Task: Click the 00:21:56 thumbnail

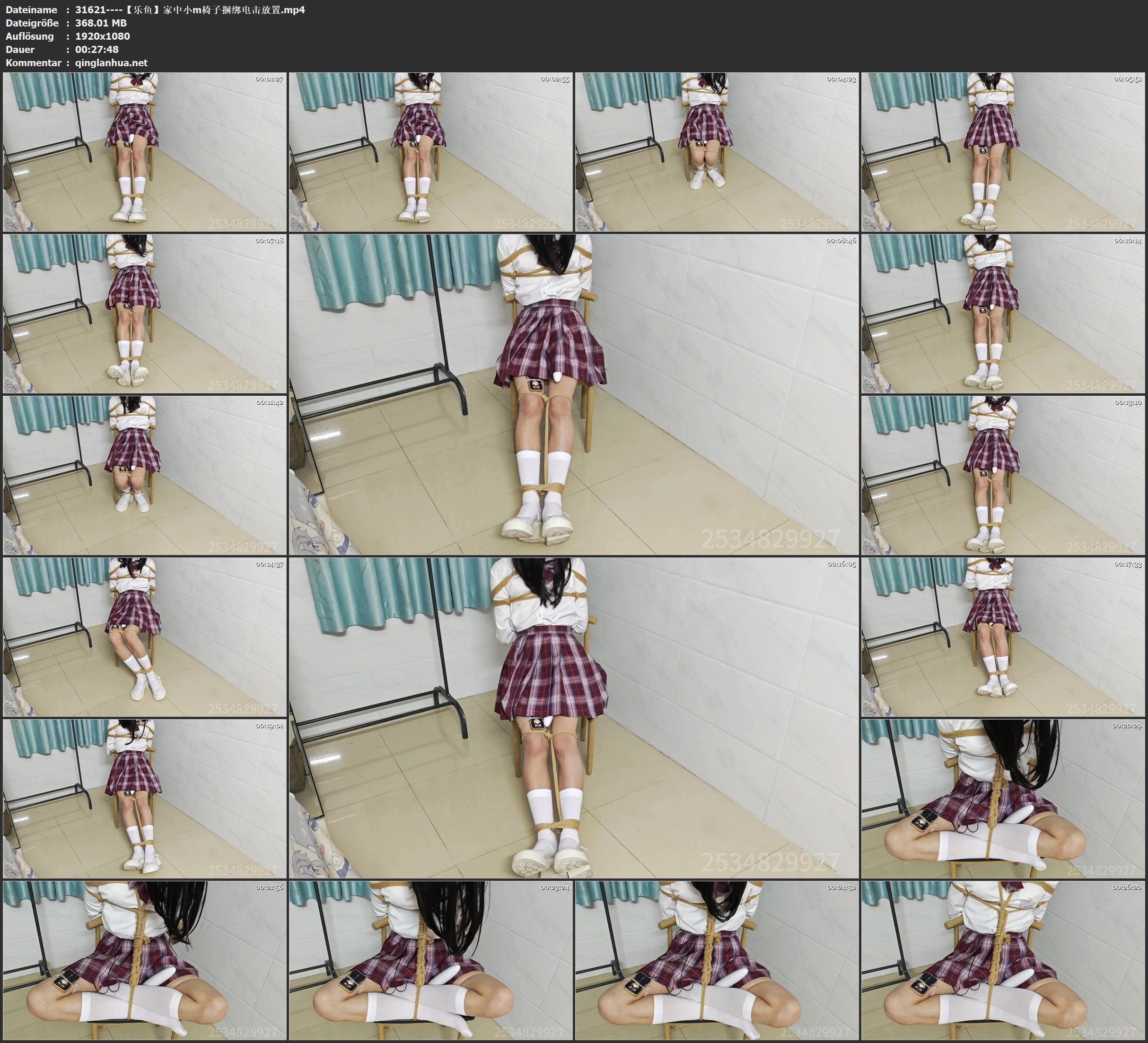Action: click(145, 960)
